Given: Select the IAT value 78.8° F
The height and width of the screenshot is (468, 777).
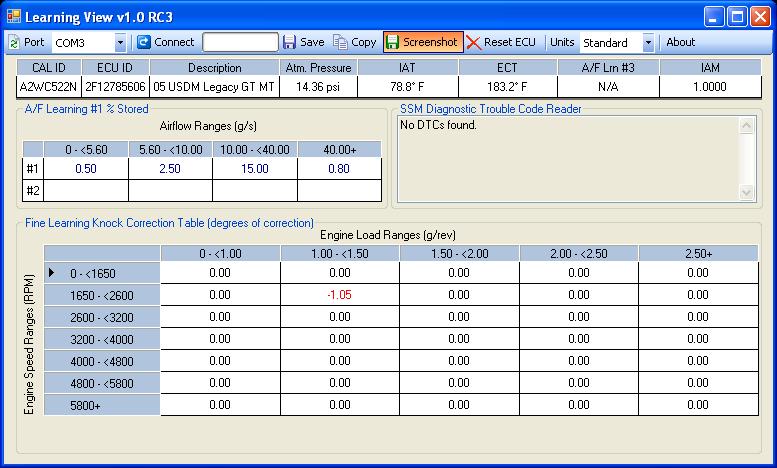Looking at the screenshot, I should click(x=407, y=87).
